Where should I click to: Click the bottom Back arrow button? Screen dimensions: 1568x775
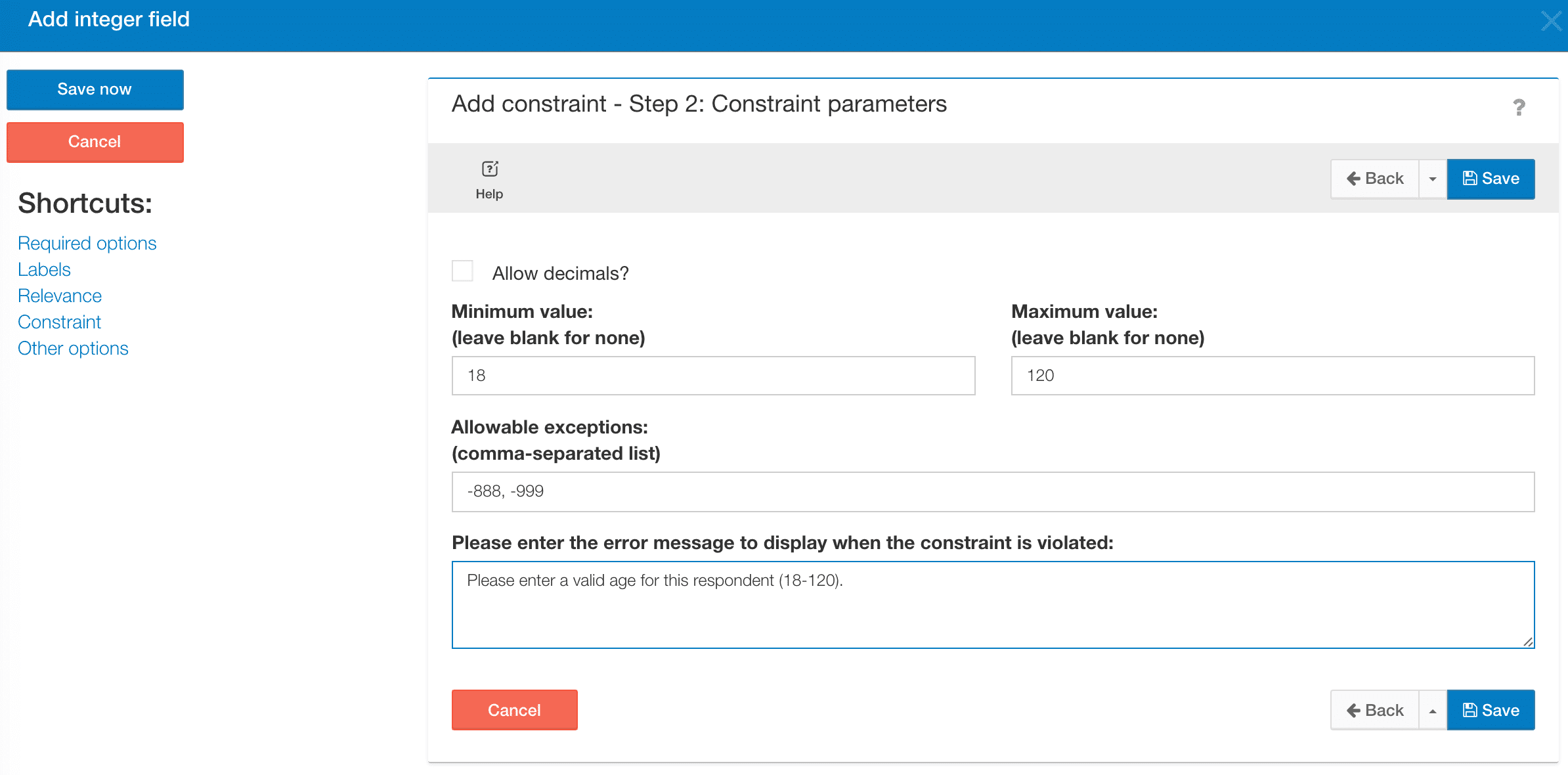[1375, 710]
